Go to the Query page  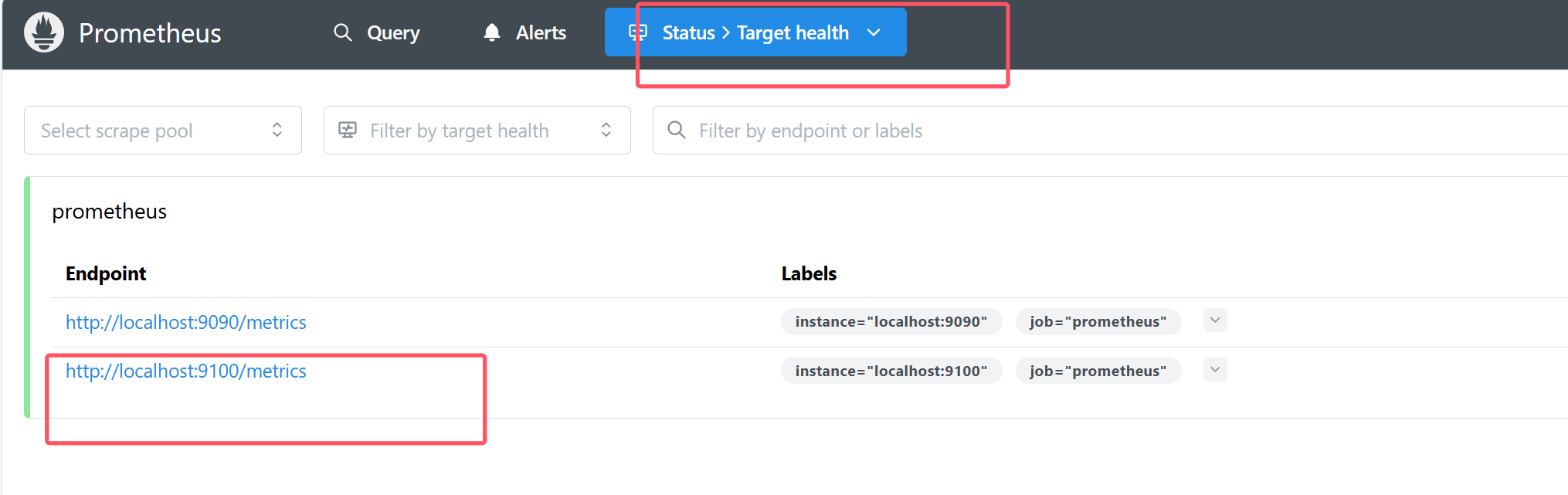pos(393,32)
